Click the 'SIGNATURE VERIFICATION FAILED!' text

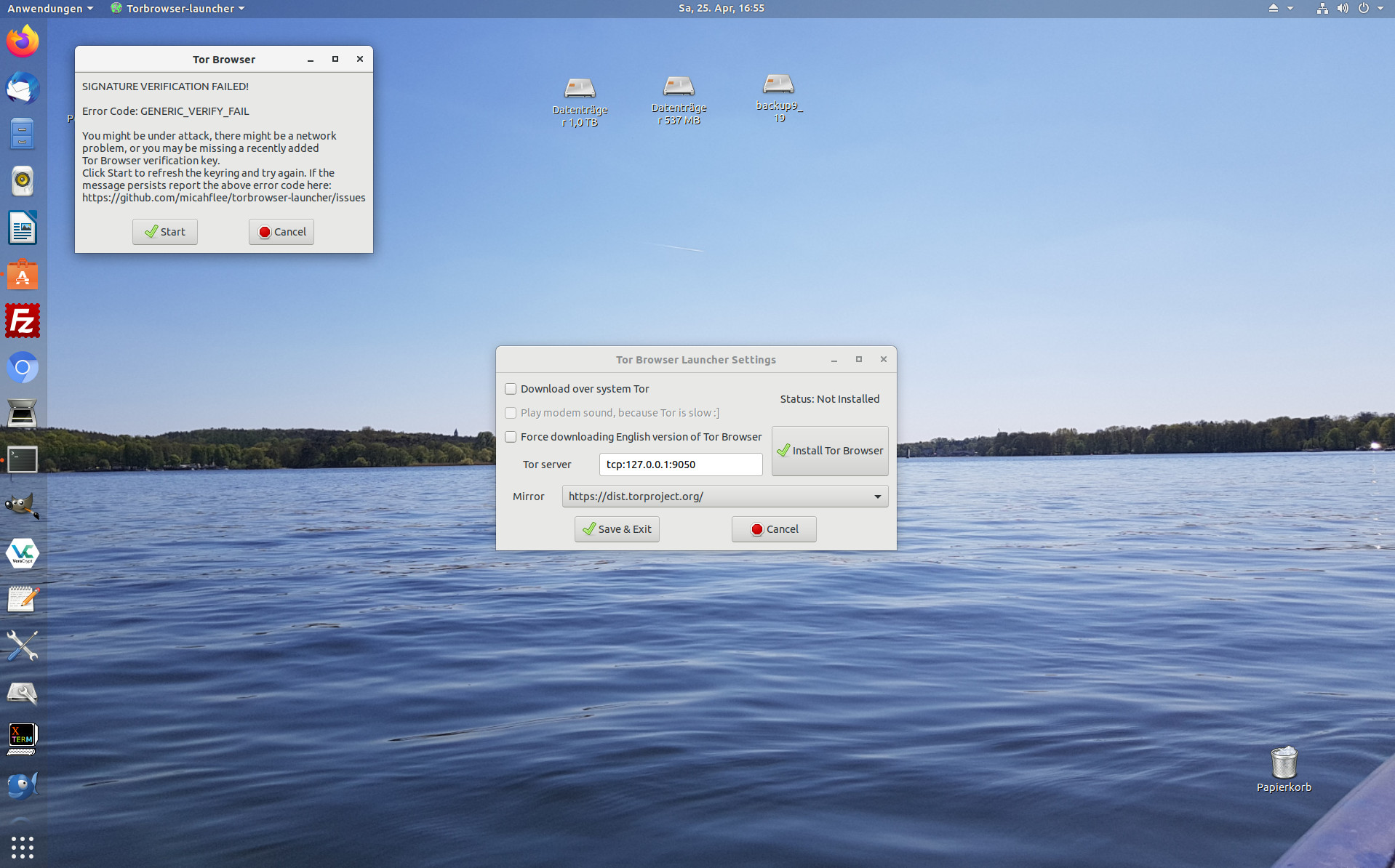pyautogui.click(x=165, y=87)
